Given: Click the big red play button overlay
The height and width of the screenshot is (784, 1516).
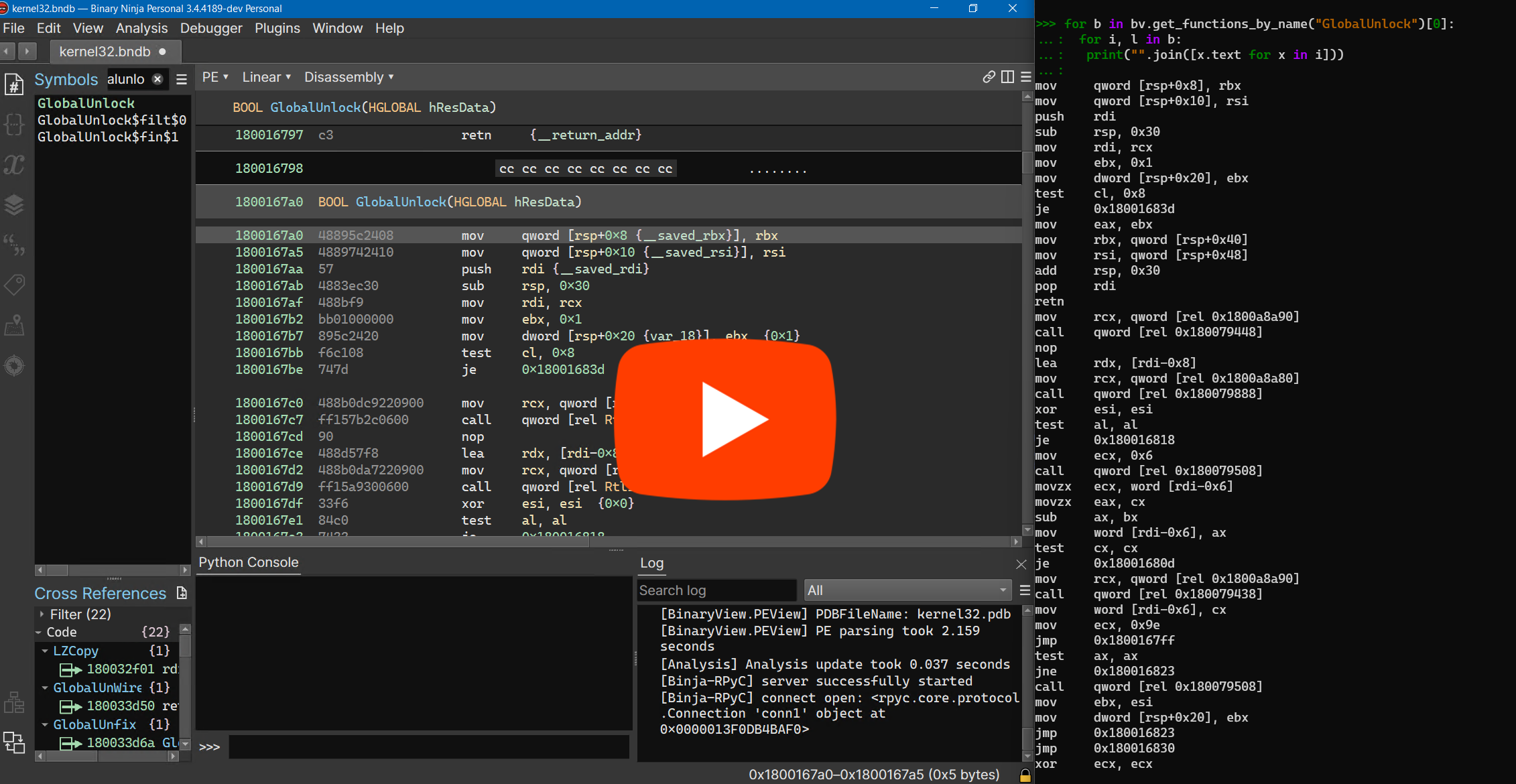Looking at the screenshot, I should 724,419.
